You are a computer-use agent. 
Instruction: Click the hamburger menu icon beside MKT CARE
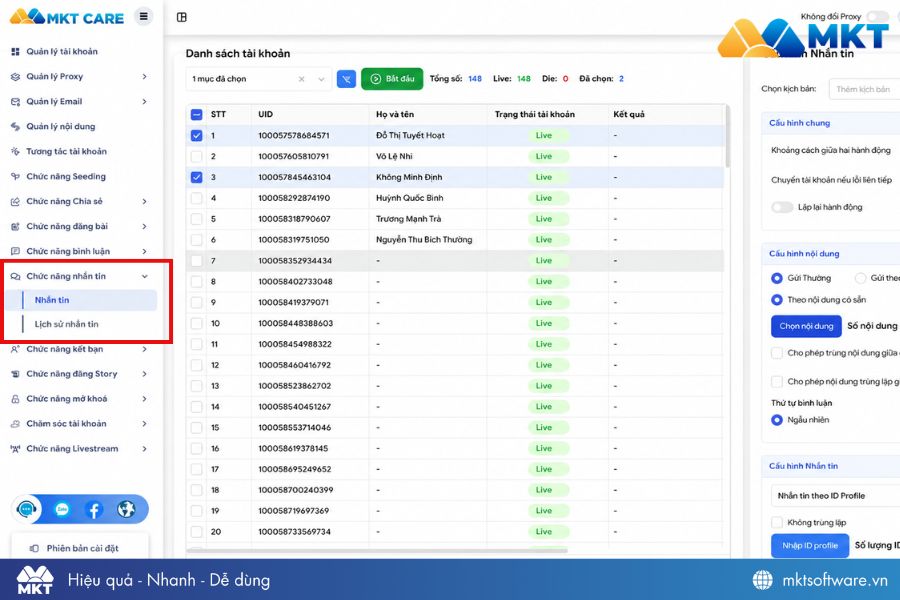pyautogui.click(x=143, y=17)
